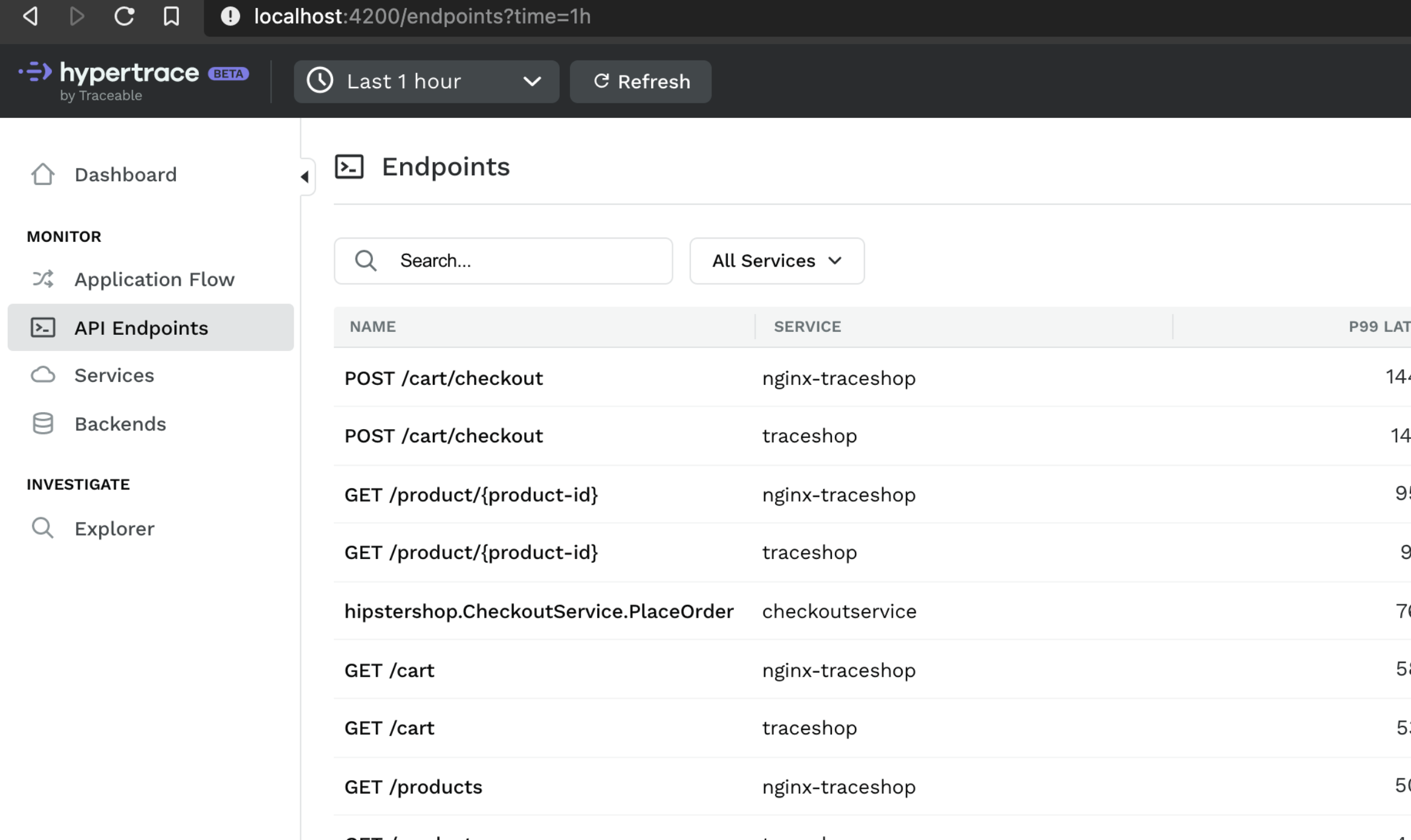The width and height of the screenshot is (1411, 840).
Task: Sort by the SERVICE column header
Action: pyautogui.click(x=807, y=327)
